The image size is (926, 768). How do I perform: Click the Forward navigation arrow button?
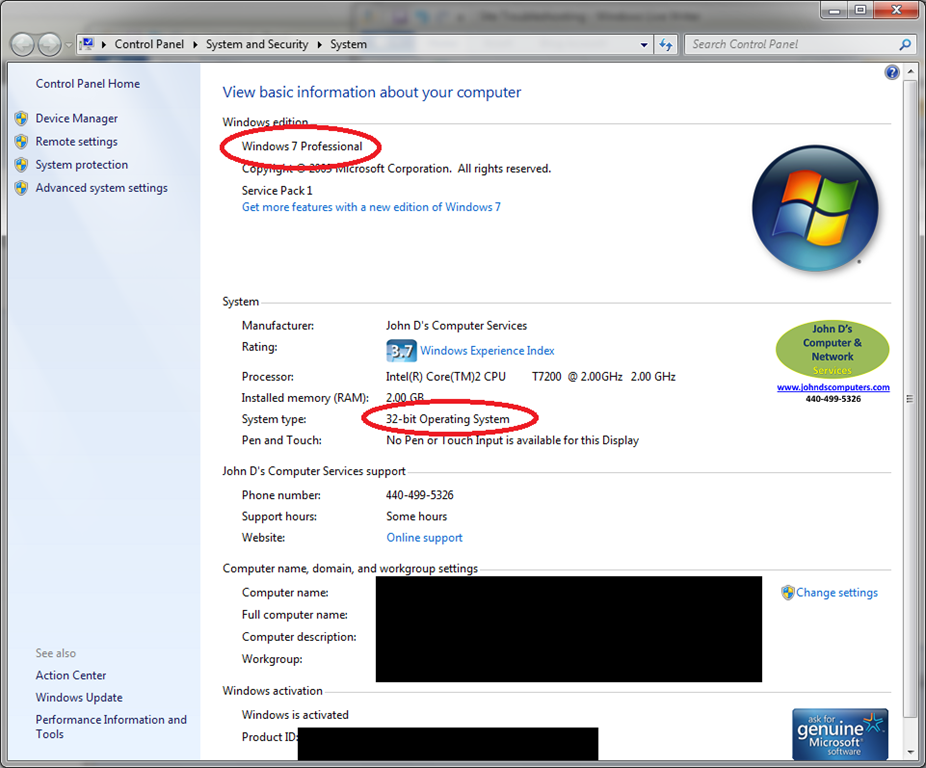click(x=50, y=44)
